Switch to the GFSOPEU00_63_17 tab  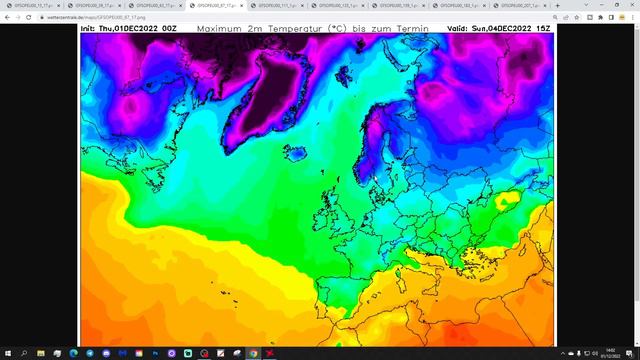coord(155,6)
